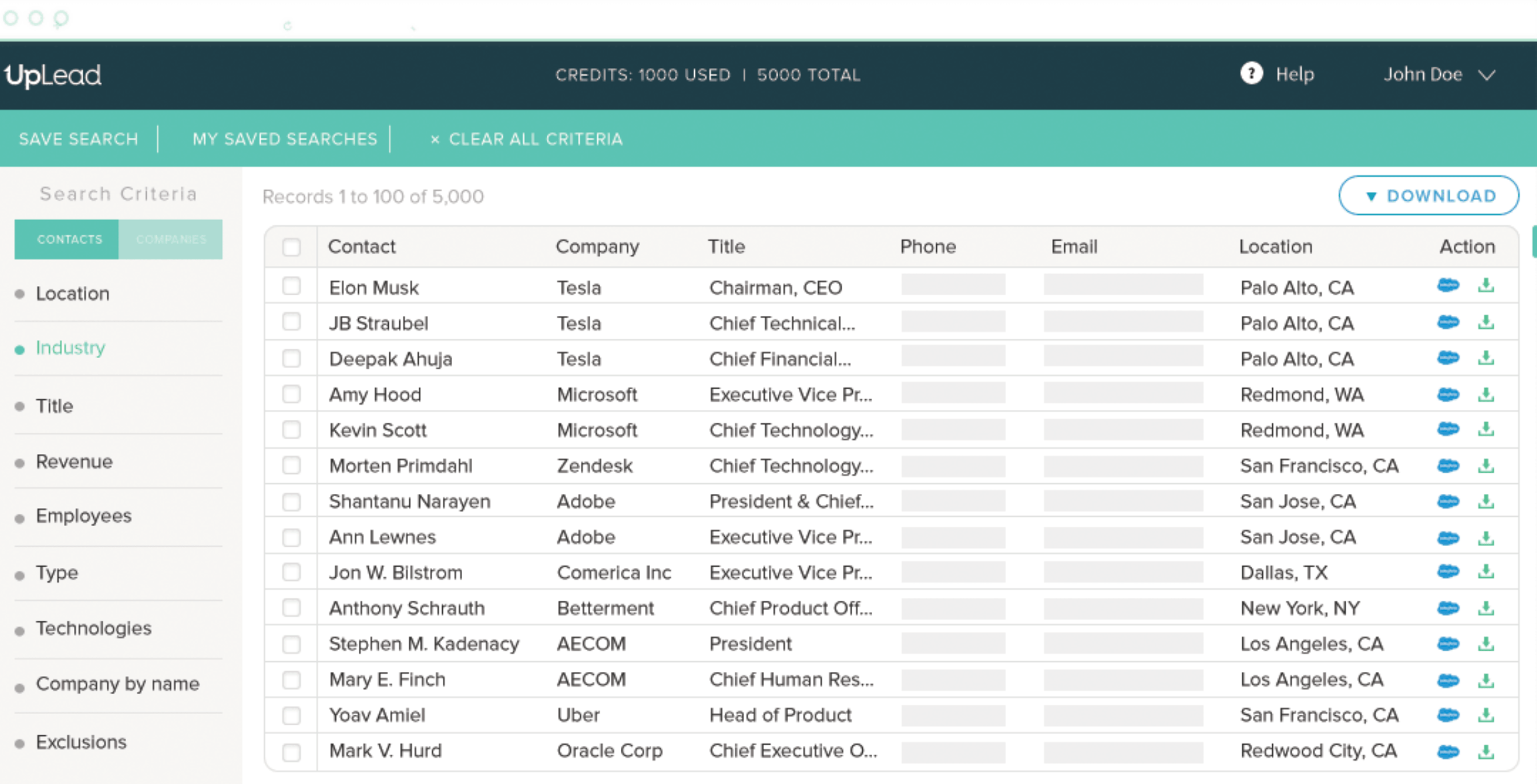The width and height of the screenshot is (1537, 784).
Task: Download Kevin Scott's contact via arrow icon
Action: [x=1486, y=429]
